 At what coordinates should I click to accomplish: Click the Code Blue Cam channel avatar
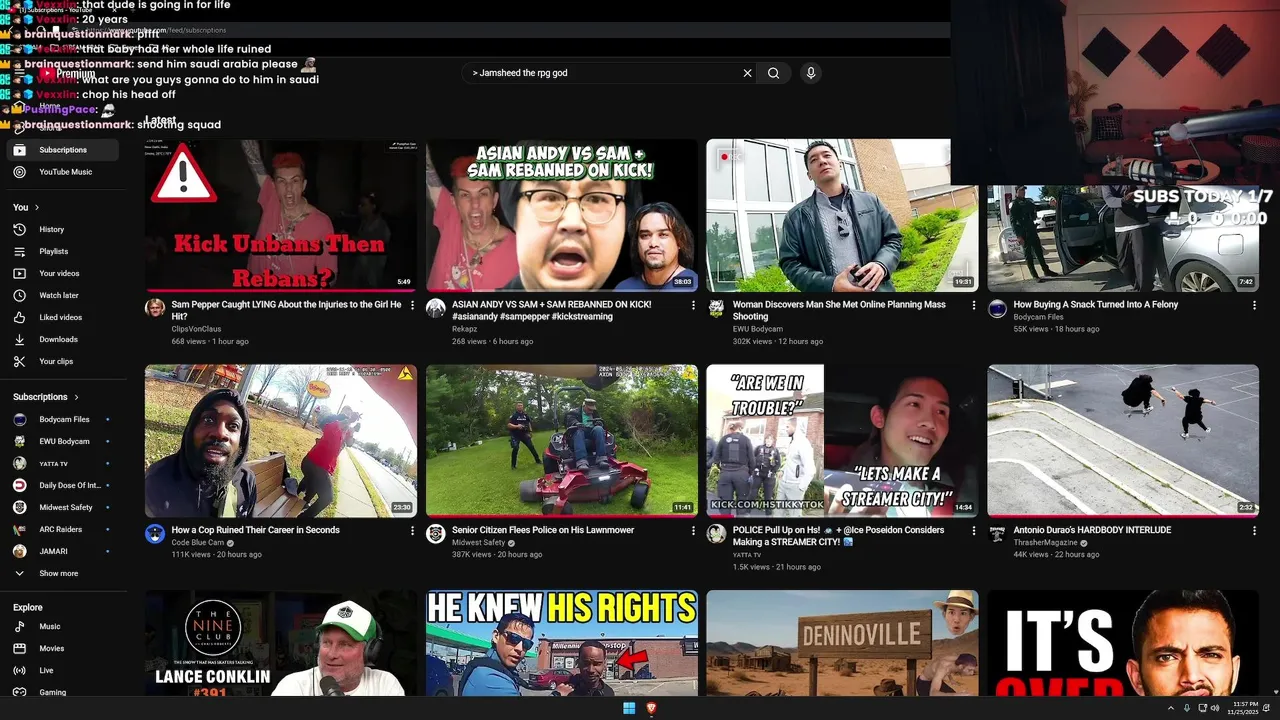[x=155, y=534]
